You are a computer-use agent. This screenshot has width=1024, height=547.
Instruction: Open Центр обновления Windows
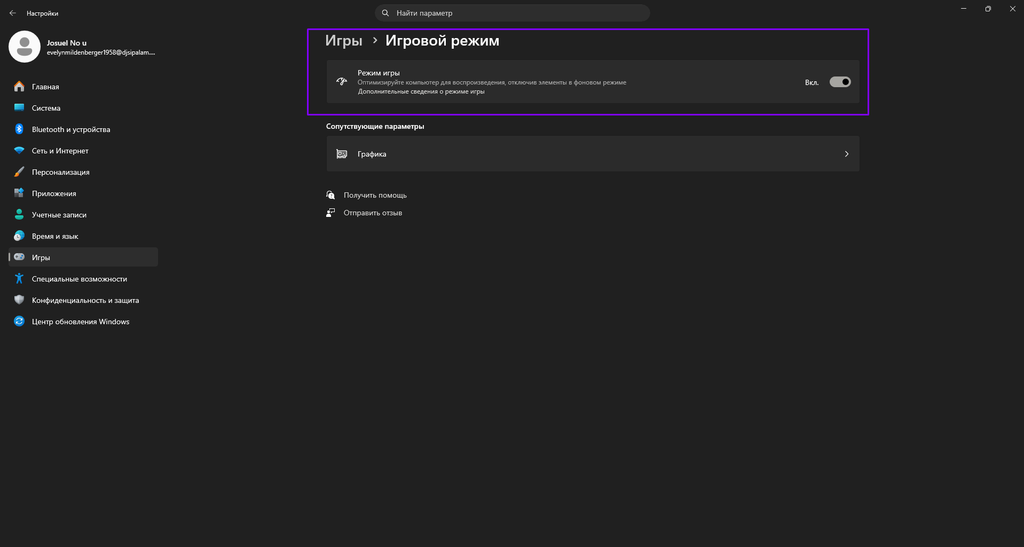click(83, 321)
